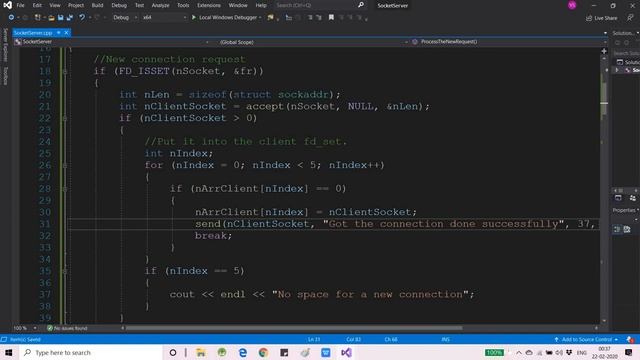Open the x64 platform dropdown

(164, 18)
